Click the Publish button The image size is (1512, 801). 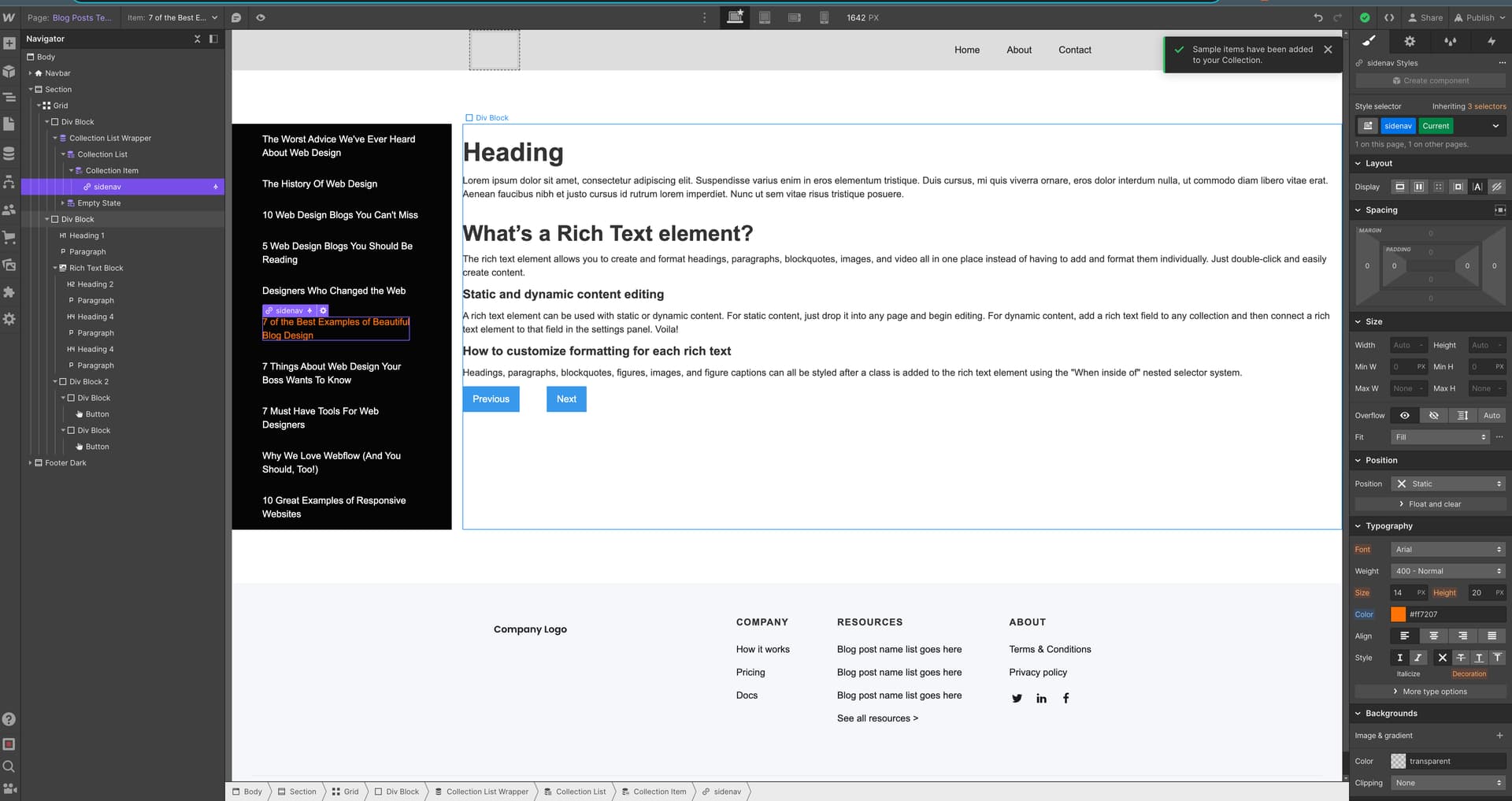(1478, 17)
